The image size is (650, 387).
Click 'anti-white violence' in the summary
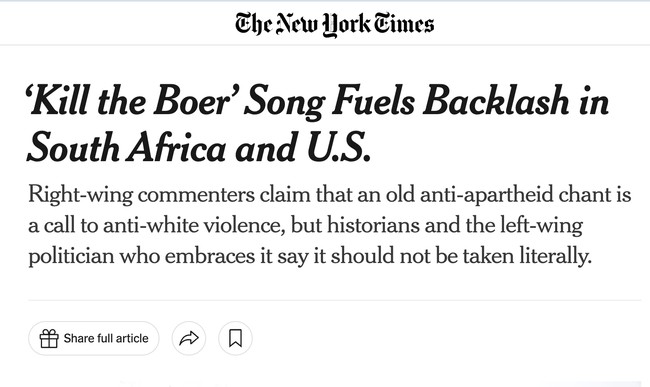[194, 225]
